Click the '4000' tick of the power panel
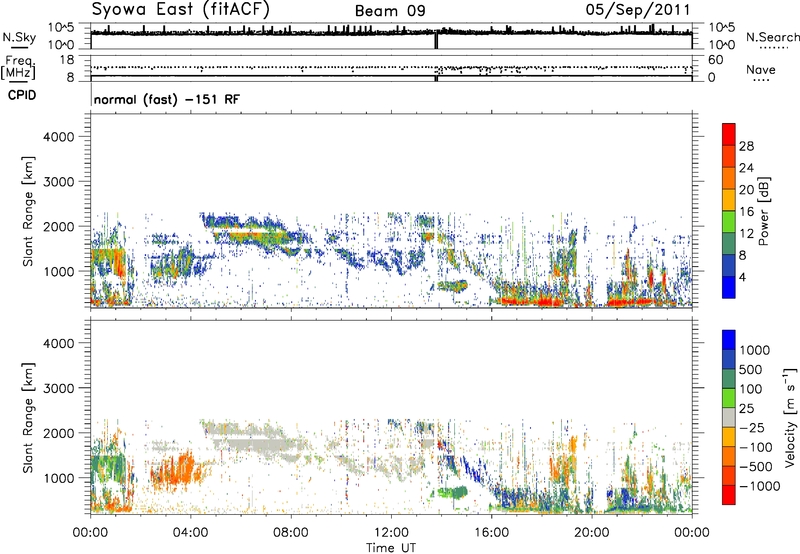The image size is (800, 554). tap(59, 137)
